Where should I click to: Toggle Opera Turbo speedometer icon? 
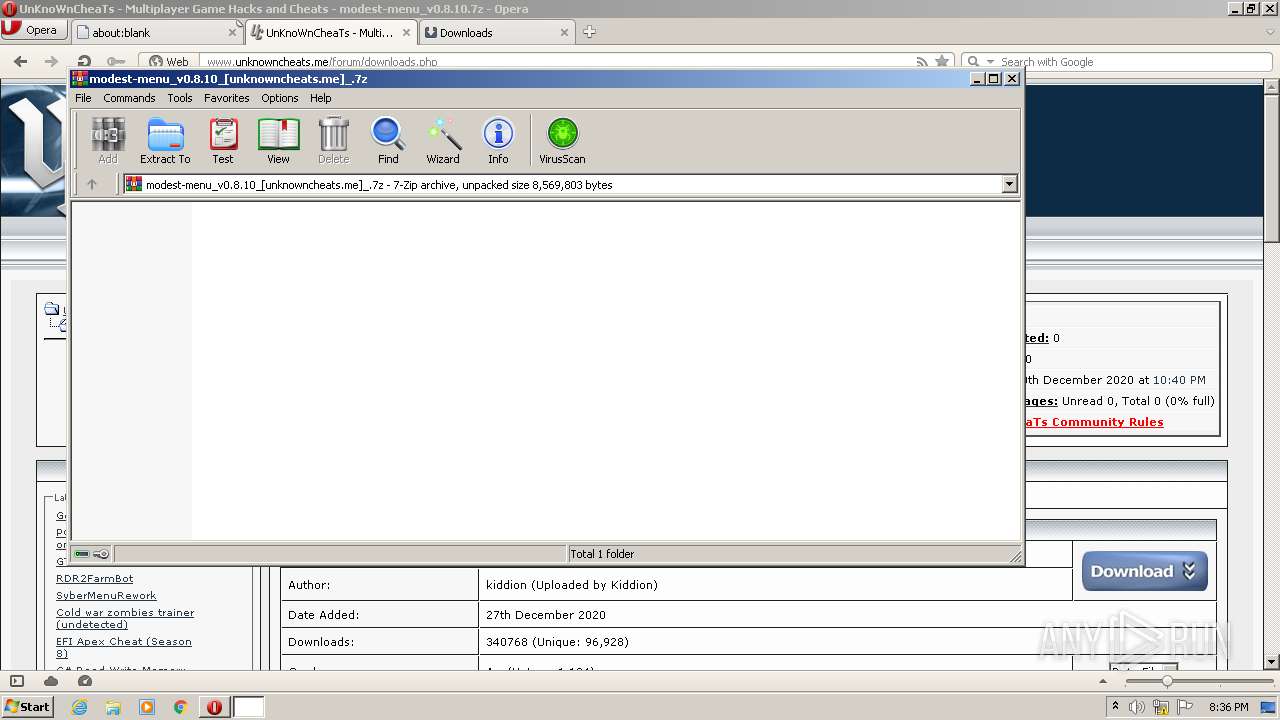[x=85, y=681]
